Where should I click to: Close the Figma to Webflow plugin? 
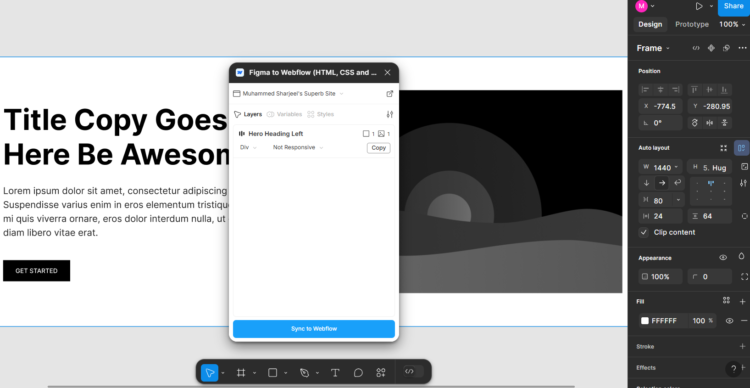(x=387, y=72)
